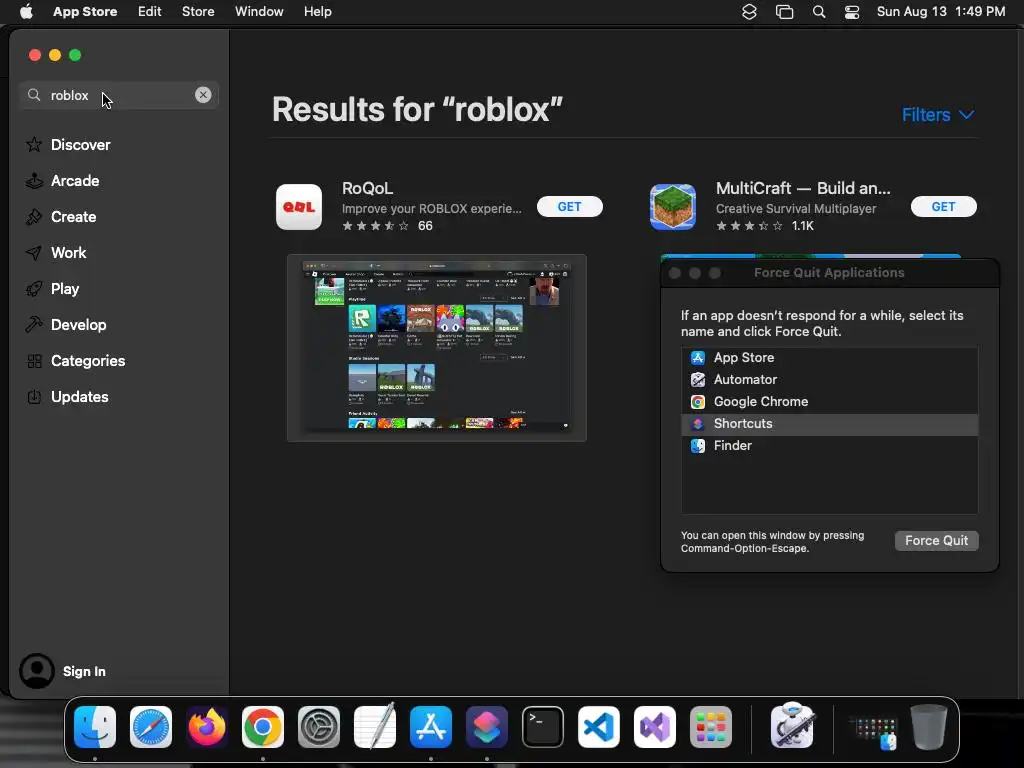Open the Develop category

[x=65, y=325]
